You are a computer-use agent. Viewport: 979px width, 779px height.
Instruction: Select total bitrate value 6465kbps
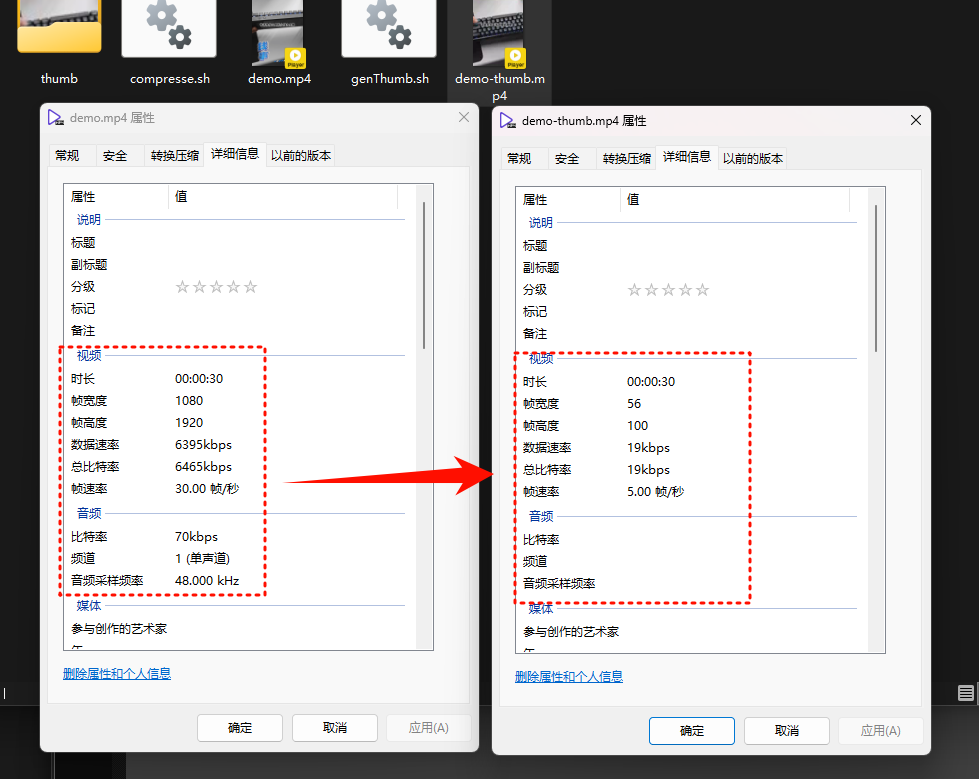point(203,466)
